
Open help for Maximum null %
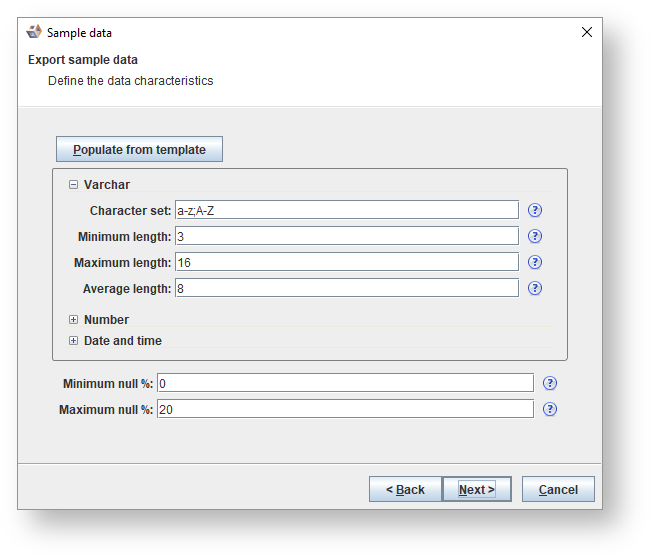pyautogui.click(x=550, y=409)
